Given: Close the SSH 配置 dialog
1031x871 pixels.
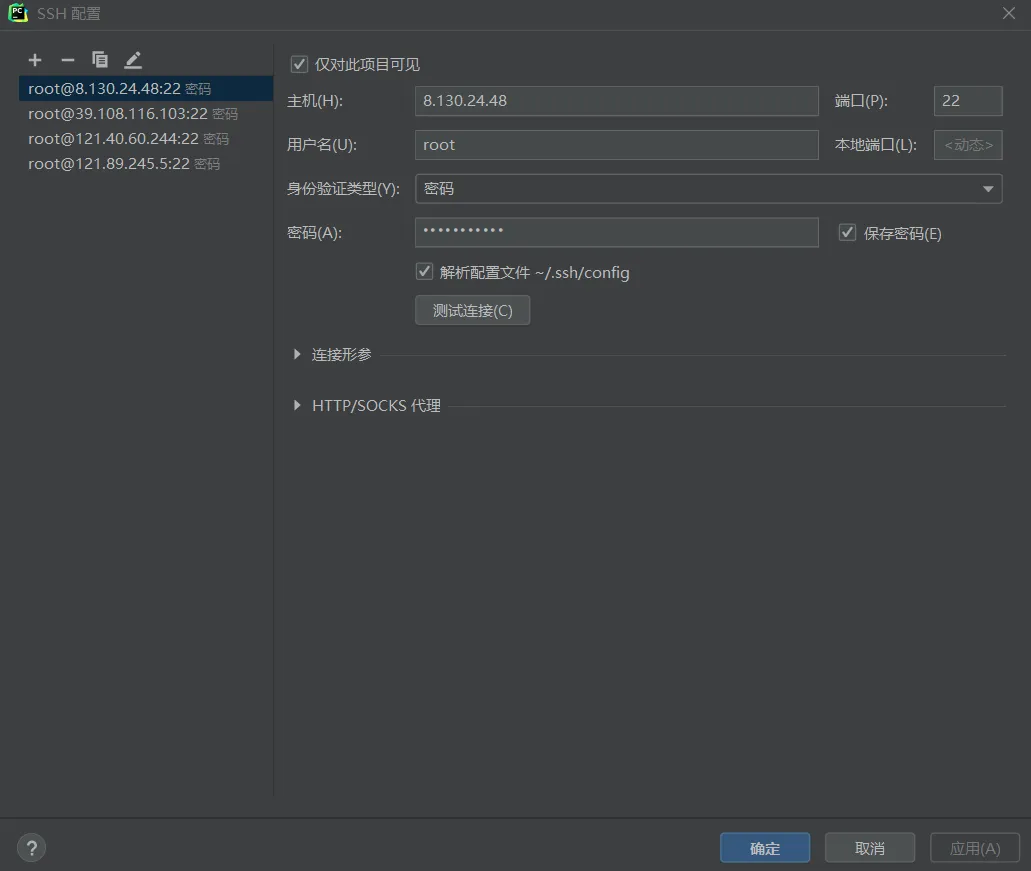Looking at the screenshot, I should [x=1009, y=13].
